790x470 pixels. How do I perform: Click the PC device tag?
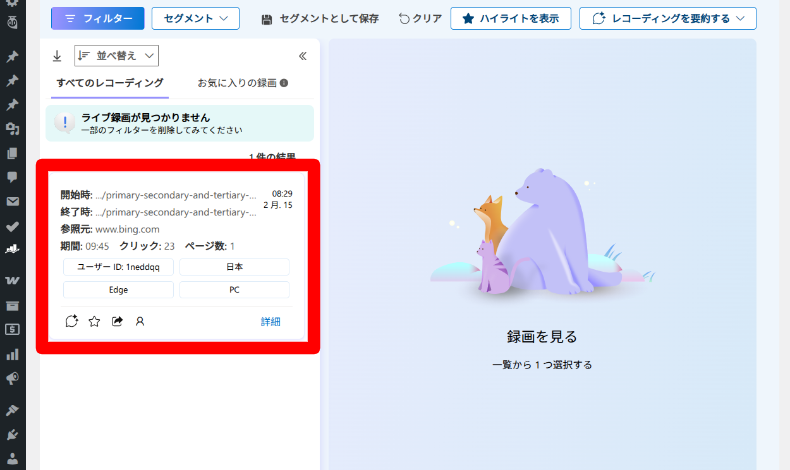[x=234, y=290]
